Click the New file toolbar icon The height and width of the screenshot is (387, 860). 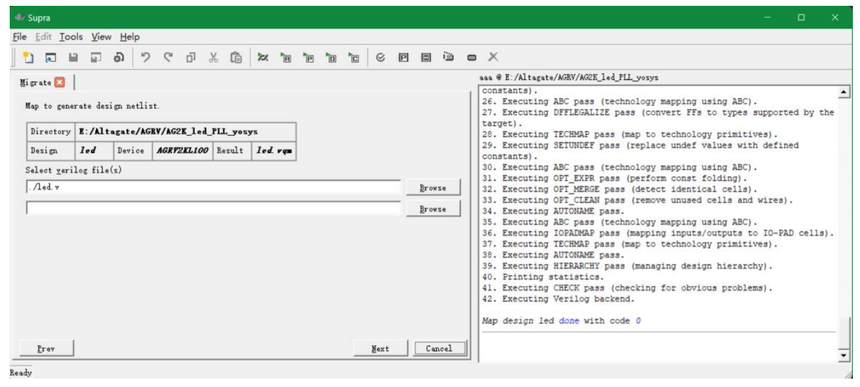click(x=29, y=57)
